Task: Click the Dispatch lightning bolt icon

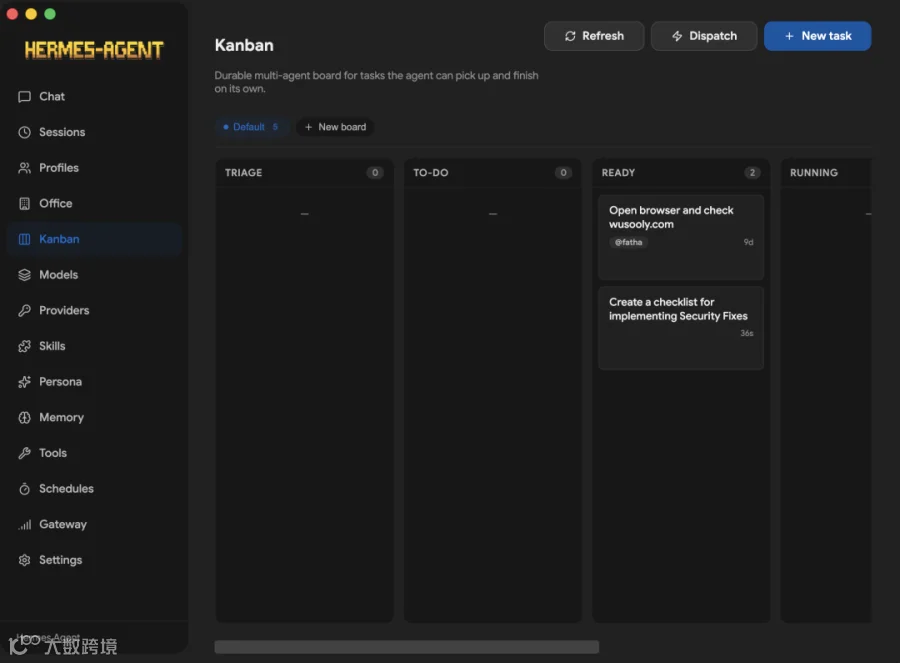Action: point(677,36)
